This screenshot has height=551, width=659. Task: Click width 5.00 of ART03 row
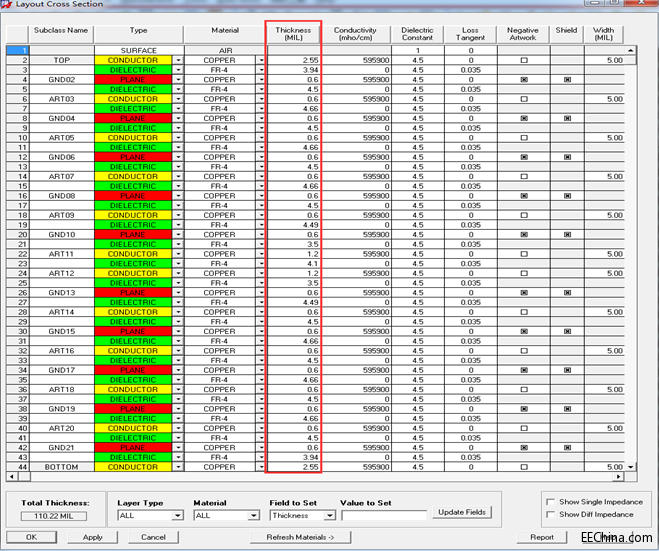click(604, 99)
